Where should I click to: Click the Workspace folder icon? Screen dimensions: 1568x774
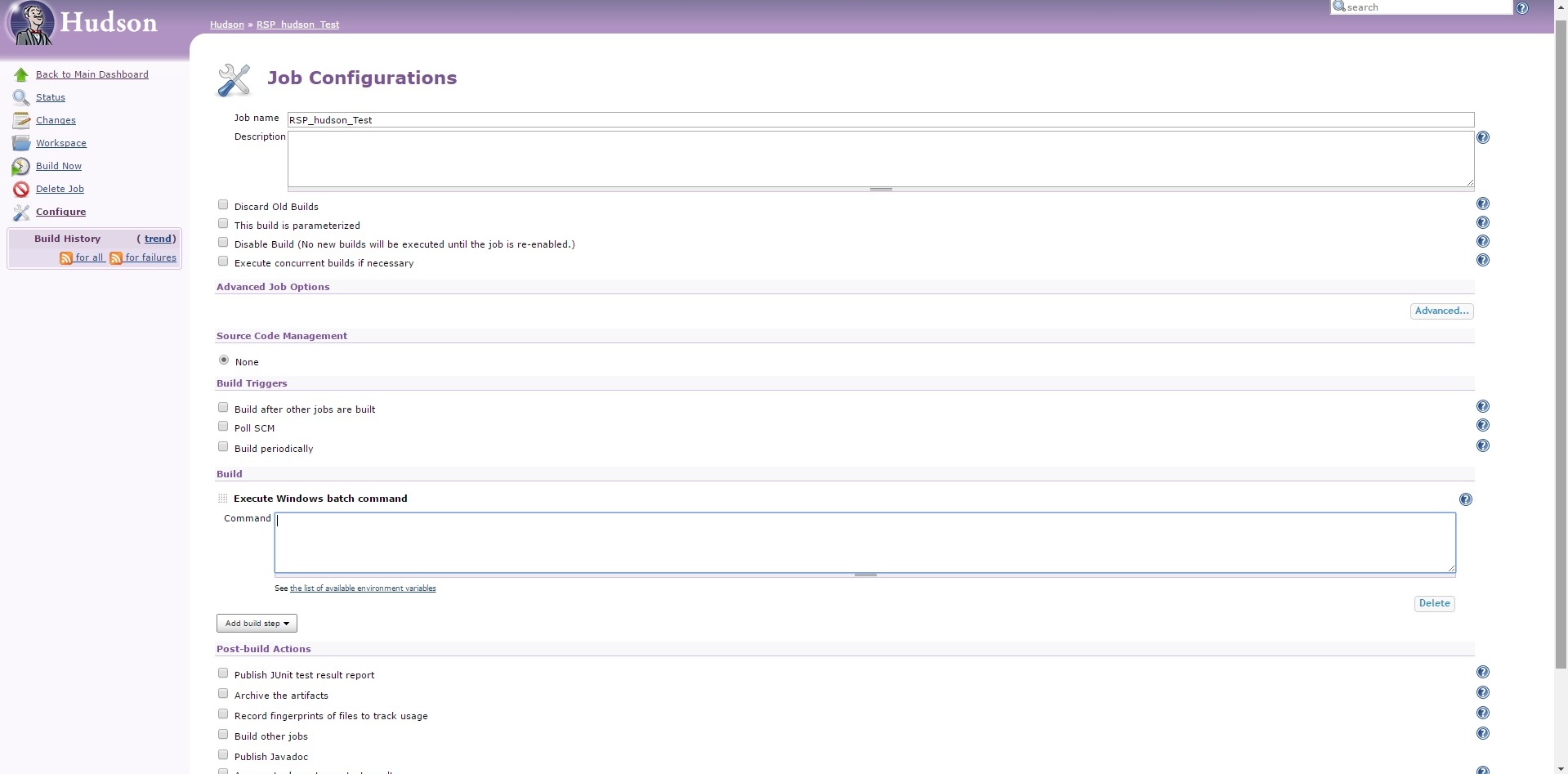coord(21,143)
